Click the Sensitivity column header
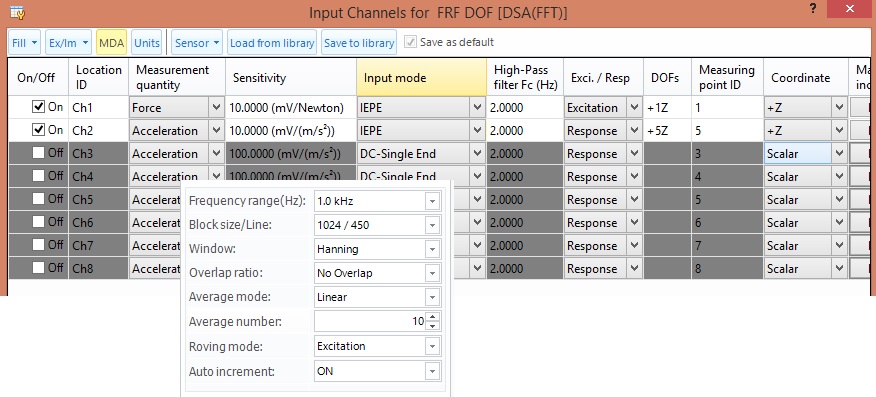Screen dimensions: 876x397 point(291,77)
